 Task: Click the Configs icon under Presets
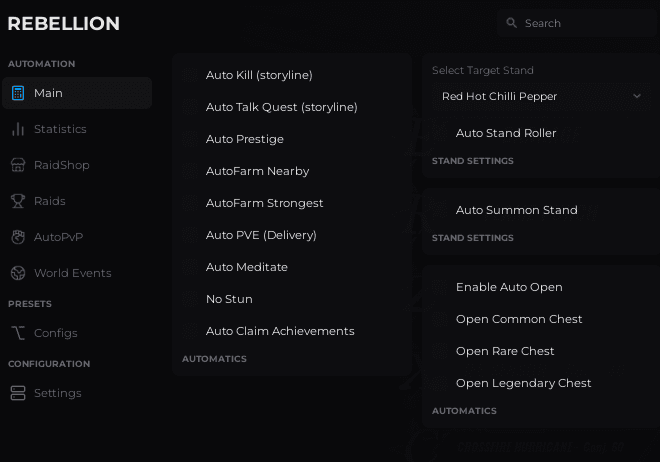18,333
